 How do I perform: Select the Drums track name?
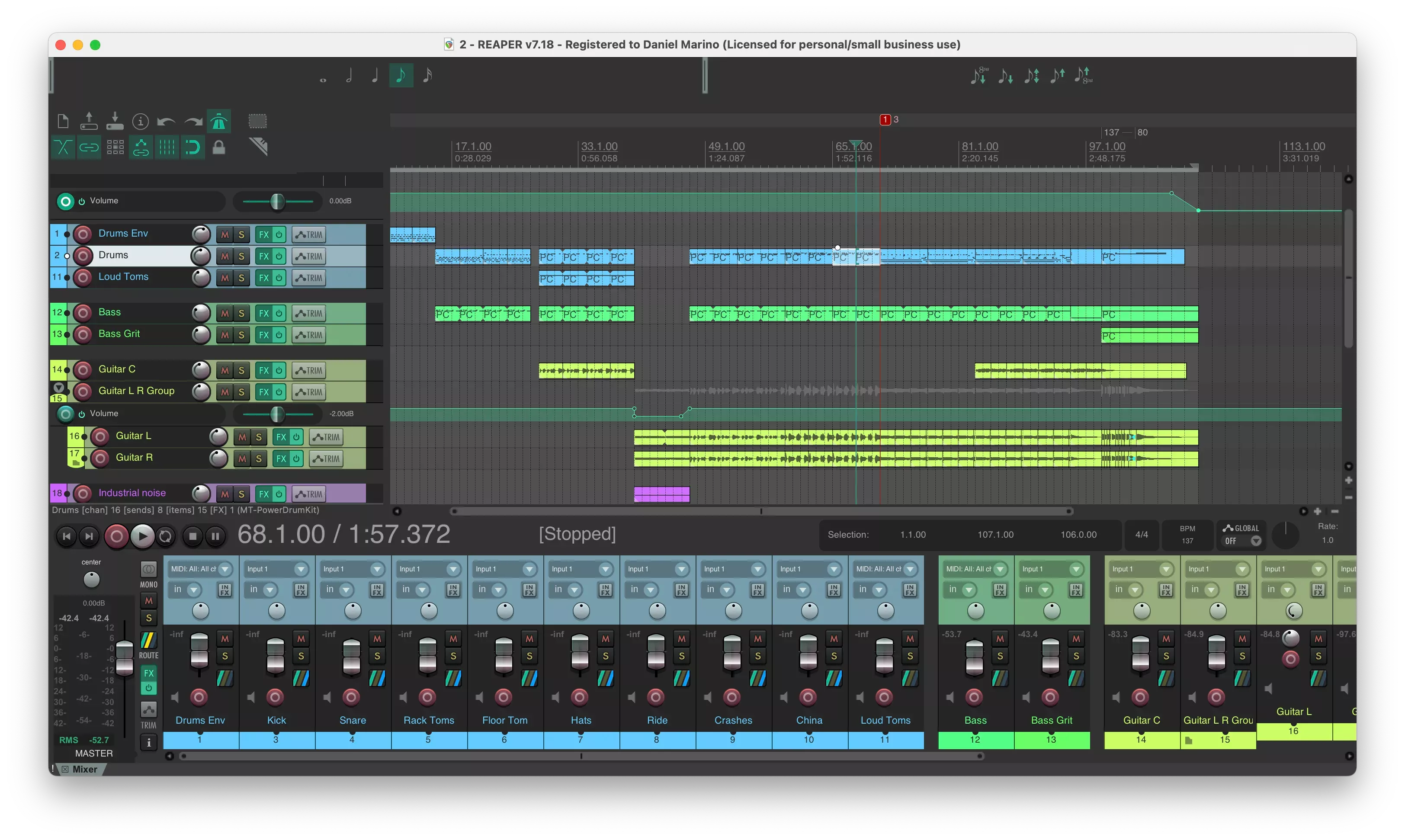pos(113,255)
